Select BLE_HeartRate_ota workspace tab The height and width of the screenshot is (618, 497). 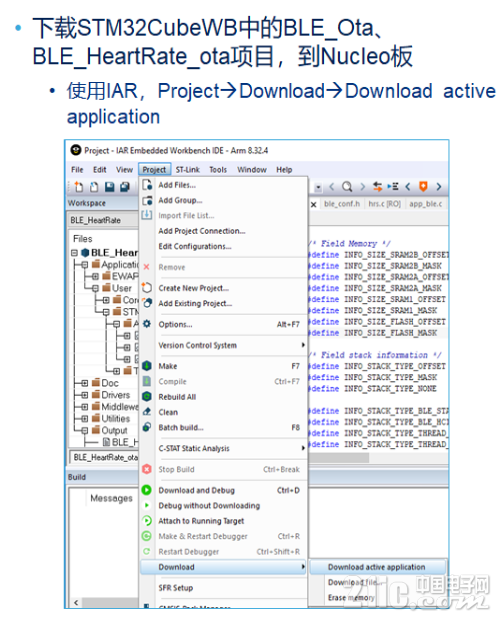click(105, 457)
